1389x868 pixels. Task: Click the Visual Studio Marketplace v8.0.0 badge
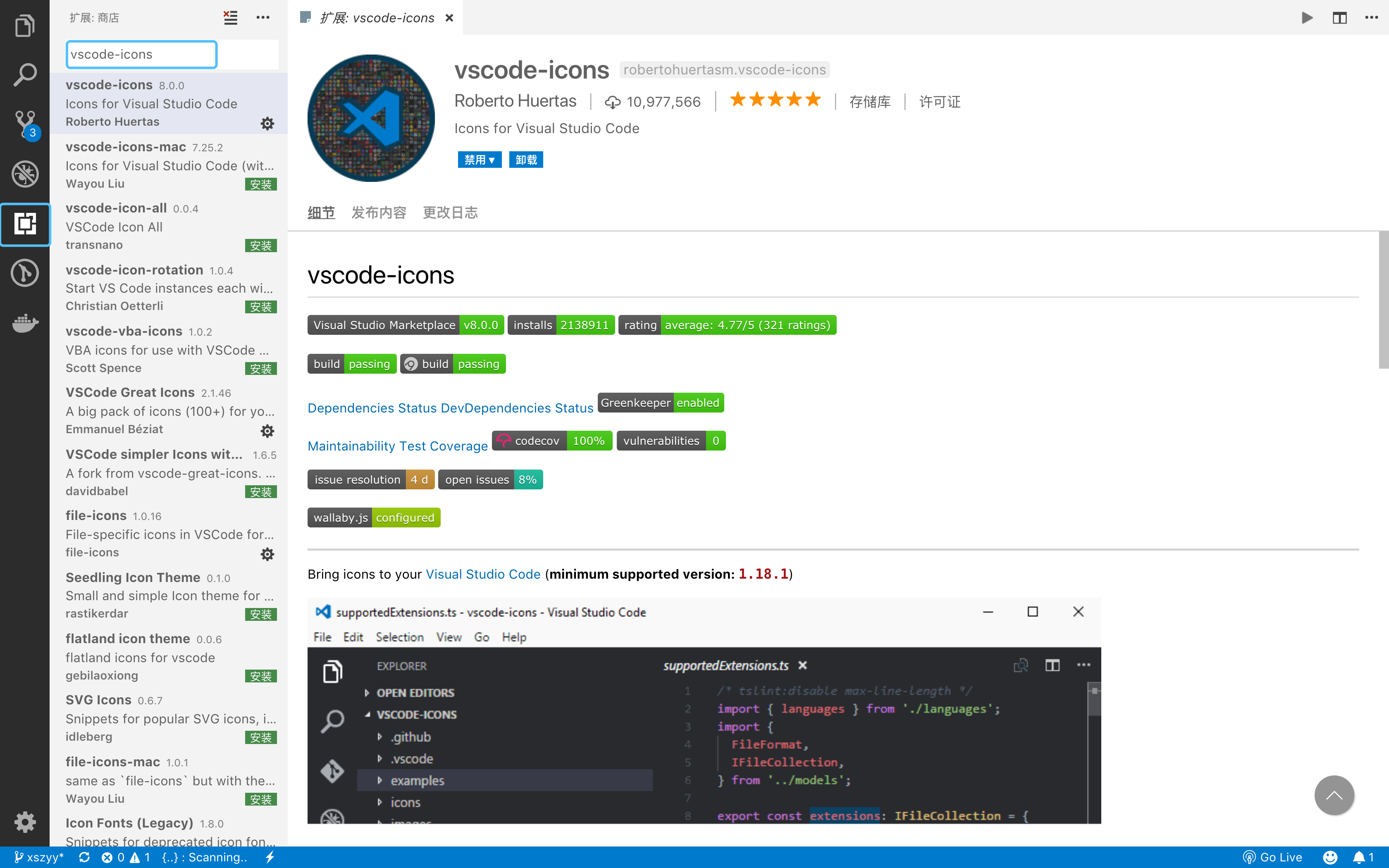coord(406,325)
